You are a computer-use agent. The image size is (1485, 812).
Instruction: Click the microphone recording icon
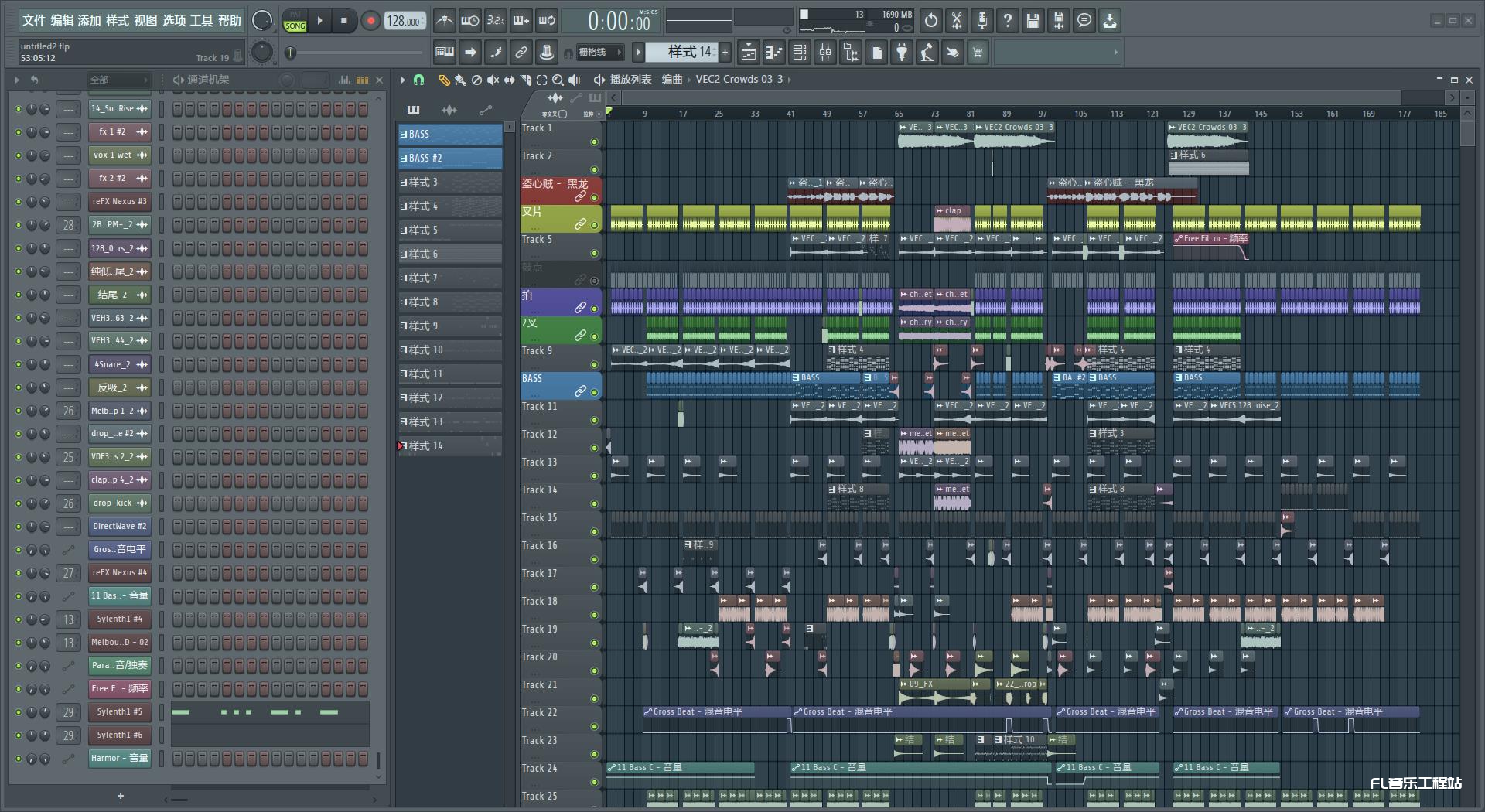(982, 21)
